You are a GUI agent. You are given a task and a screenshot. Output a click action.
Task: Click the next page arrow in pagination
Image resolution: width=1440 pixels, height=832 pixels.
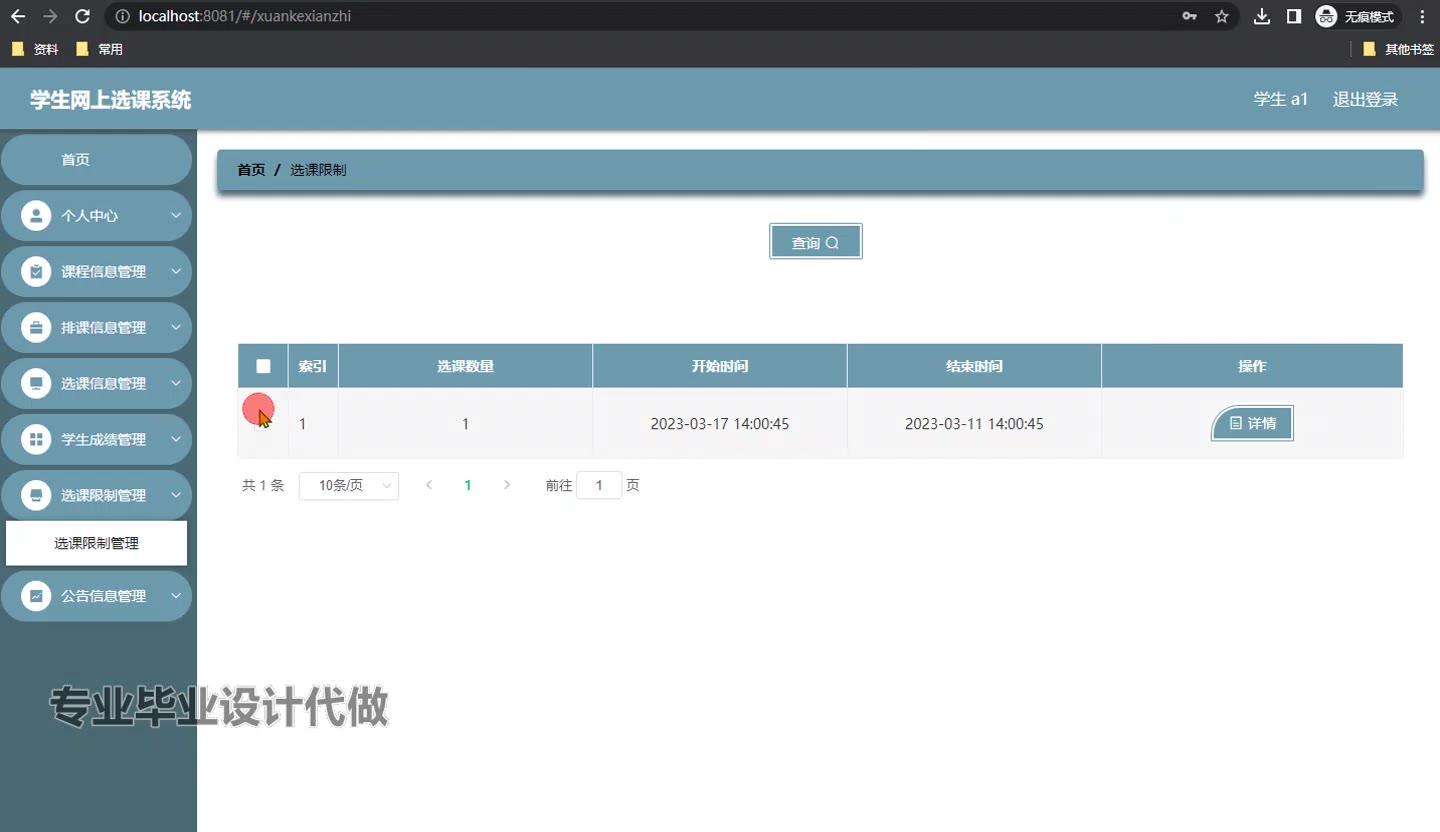(507, 485)
